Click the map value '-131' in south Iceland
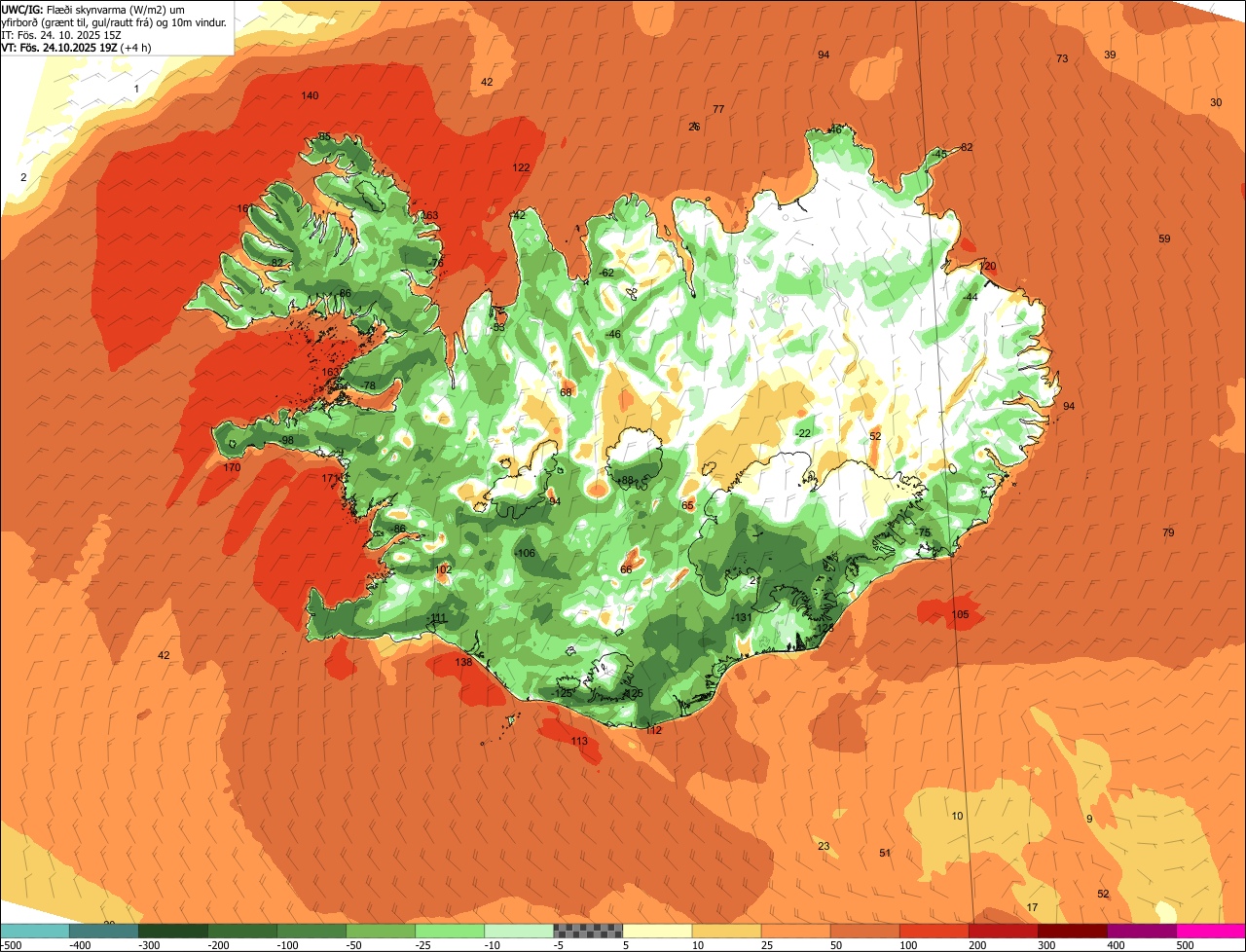1246x952 pixels. point(742,617)
